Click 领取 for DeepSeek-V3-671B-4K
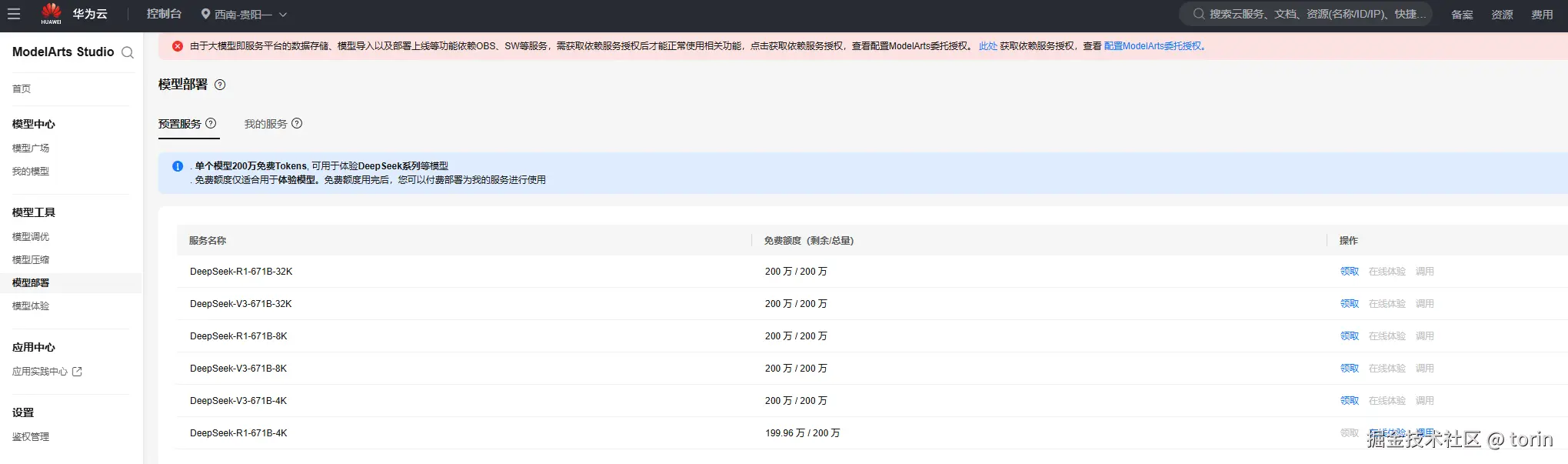The height and width of the screenshot is (464, 1568). [x=1350, y=401]
